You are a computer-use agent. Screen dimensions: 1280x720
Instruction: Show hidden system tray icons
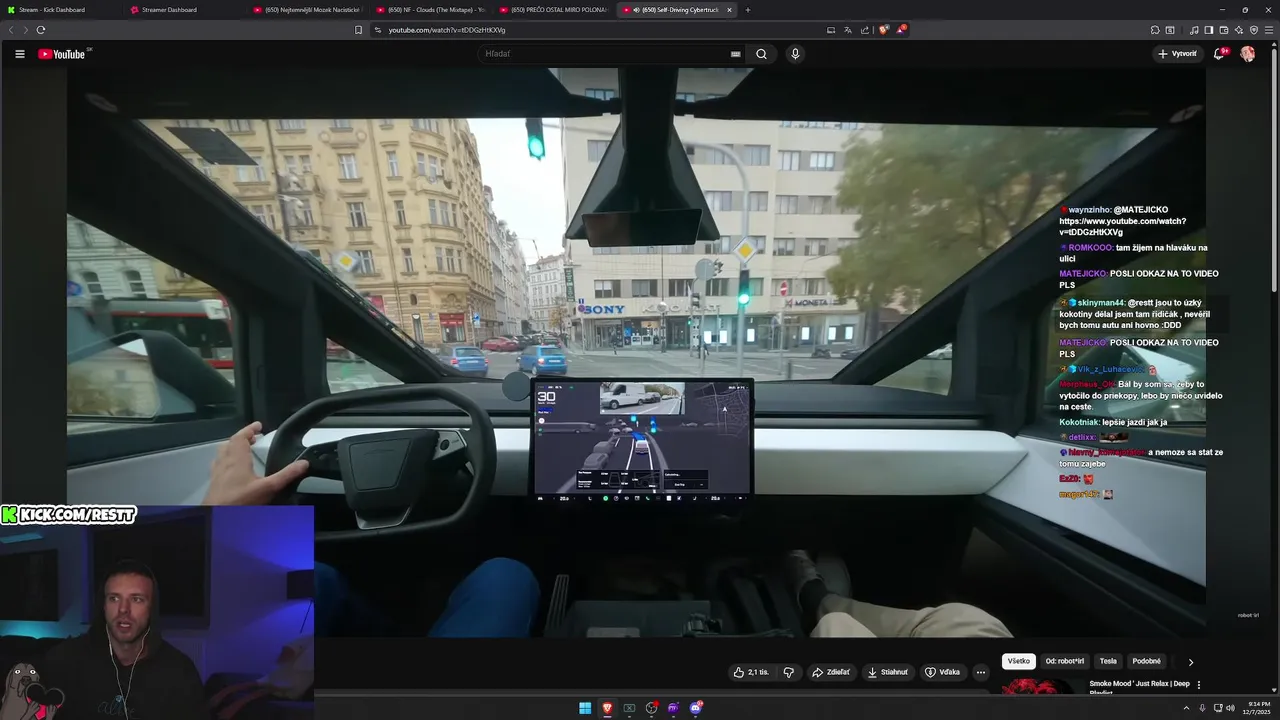1187,708
